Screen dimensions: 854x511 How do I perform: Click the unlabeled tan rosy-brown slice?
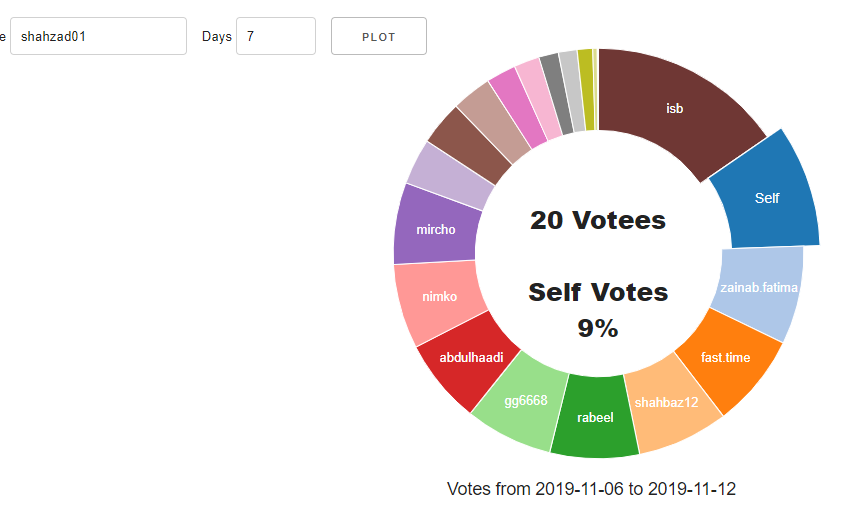point(494,123)
